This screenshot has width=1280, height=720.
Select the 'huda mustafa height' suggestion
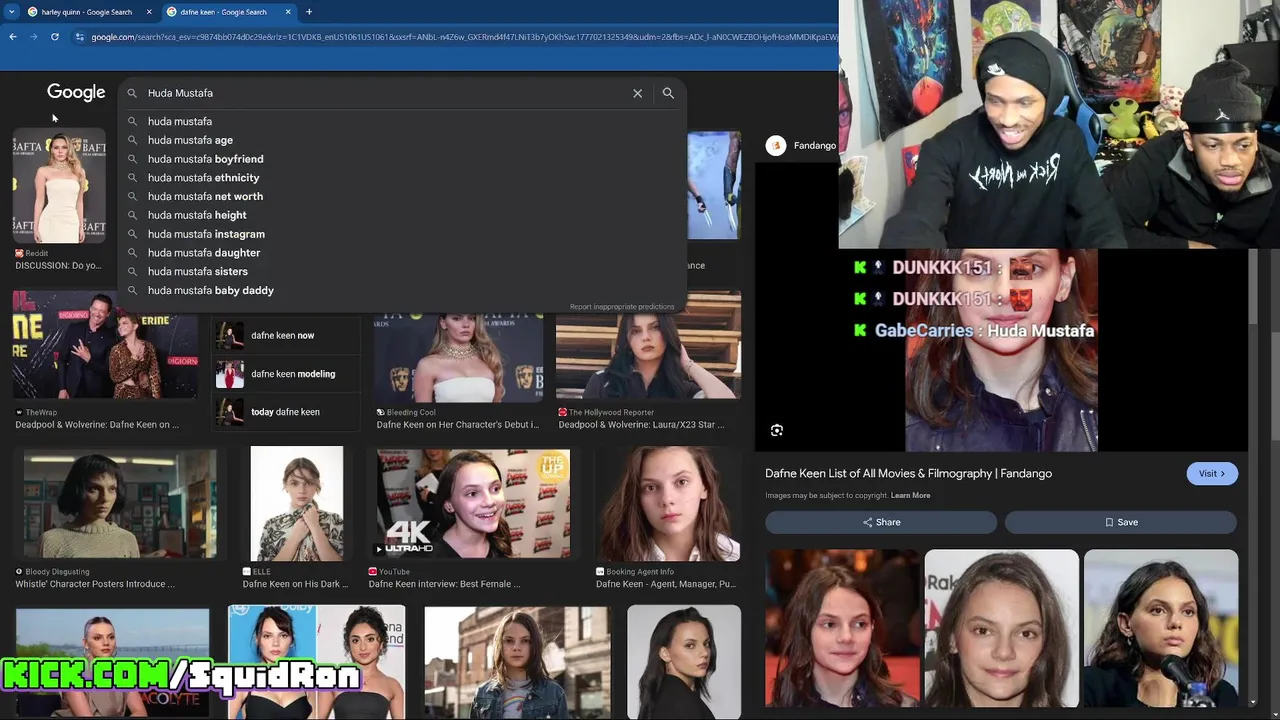point(402,215)
